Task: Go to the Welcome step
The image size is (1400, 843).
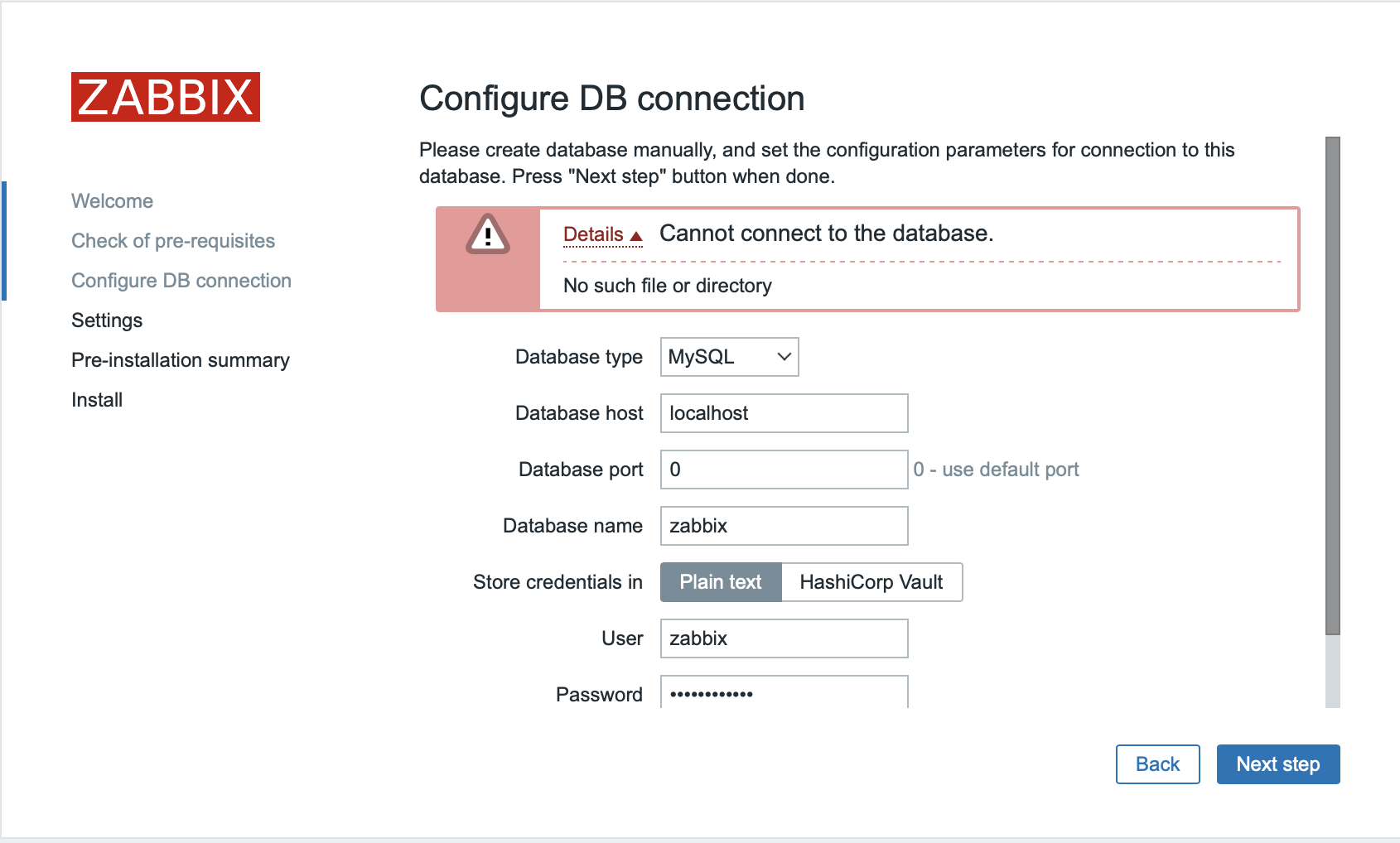Action: 112,201
